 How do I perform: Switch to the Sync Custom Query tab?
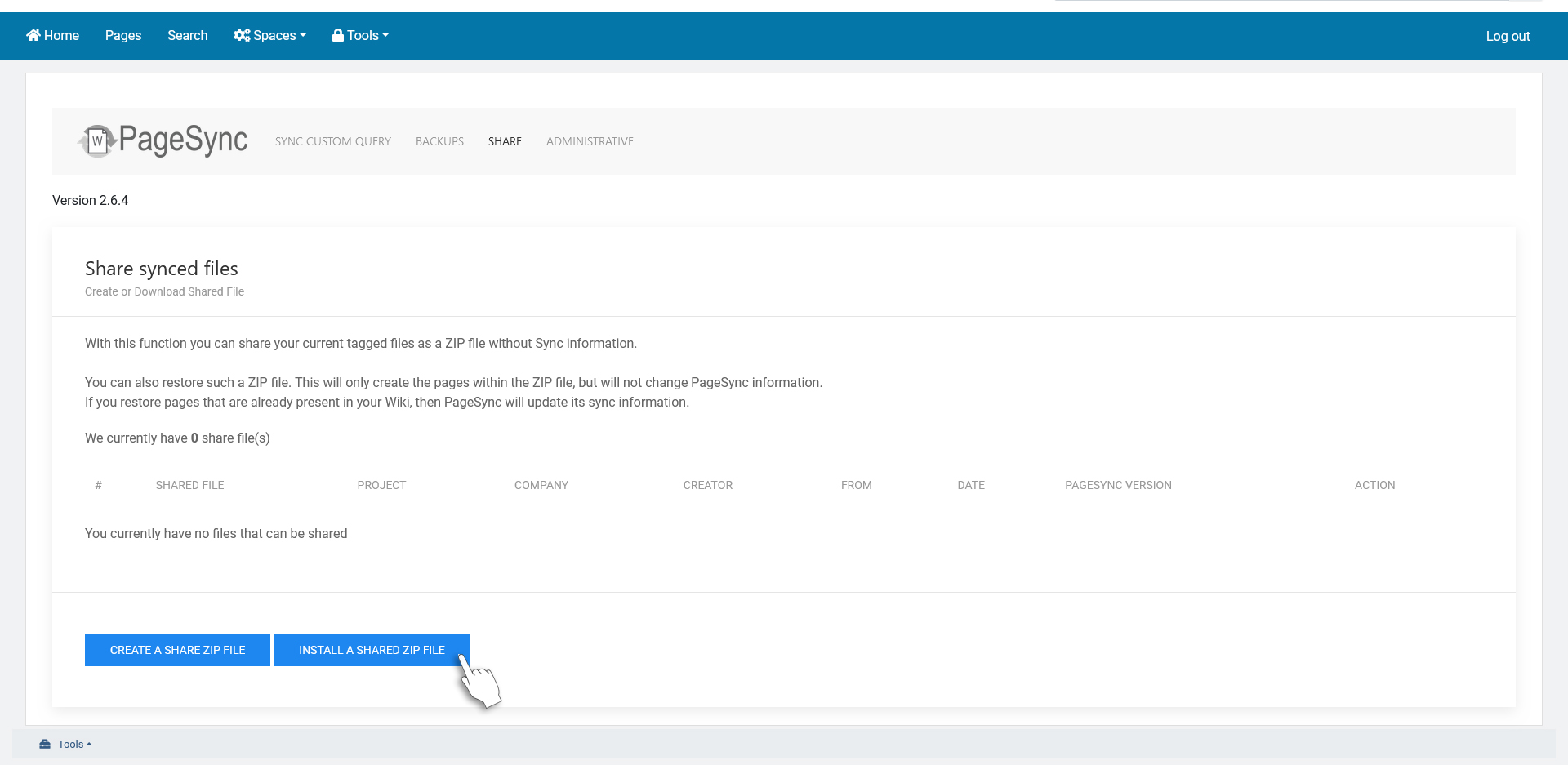click(332, 141)
